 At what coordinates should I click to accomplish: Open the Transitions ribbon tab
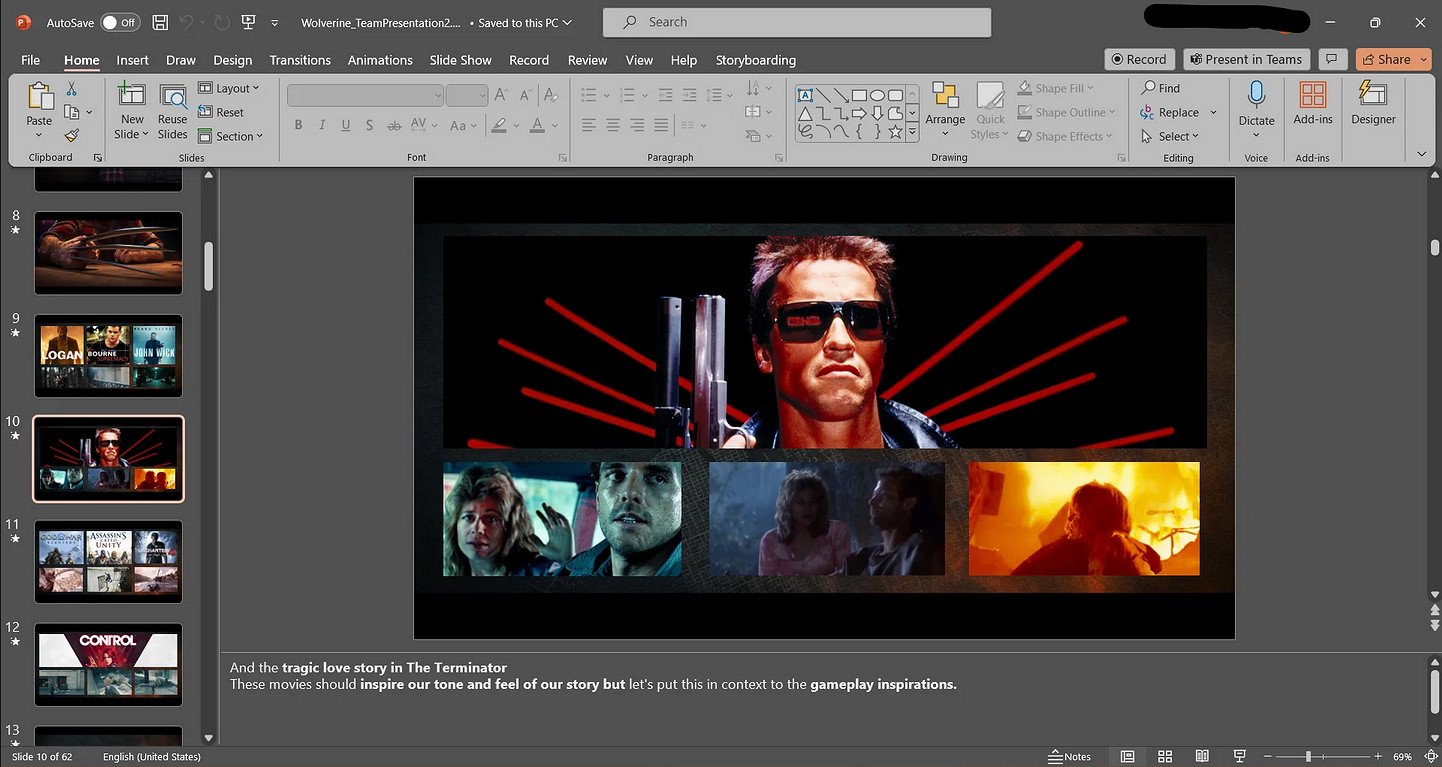click(x=300, y=60)
